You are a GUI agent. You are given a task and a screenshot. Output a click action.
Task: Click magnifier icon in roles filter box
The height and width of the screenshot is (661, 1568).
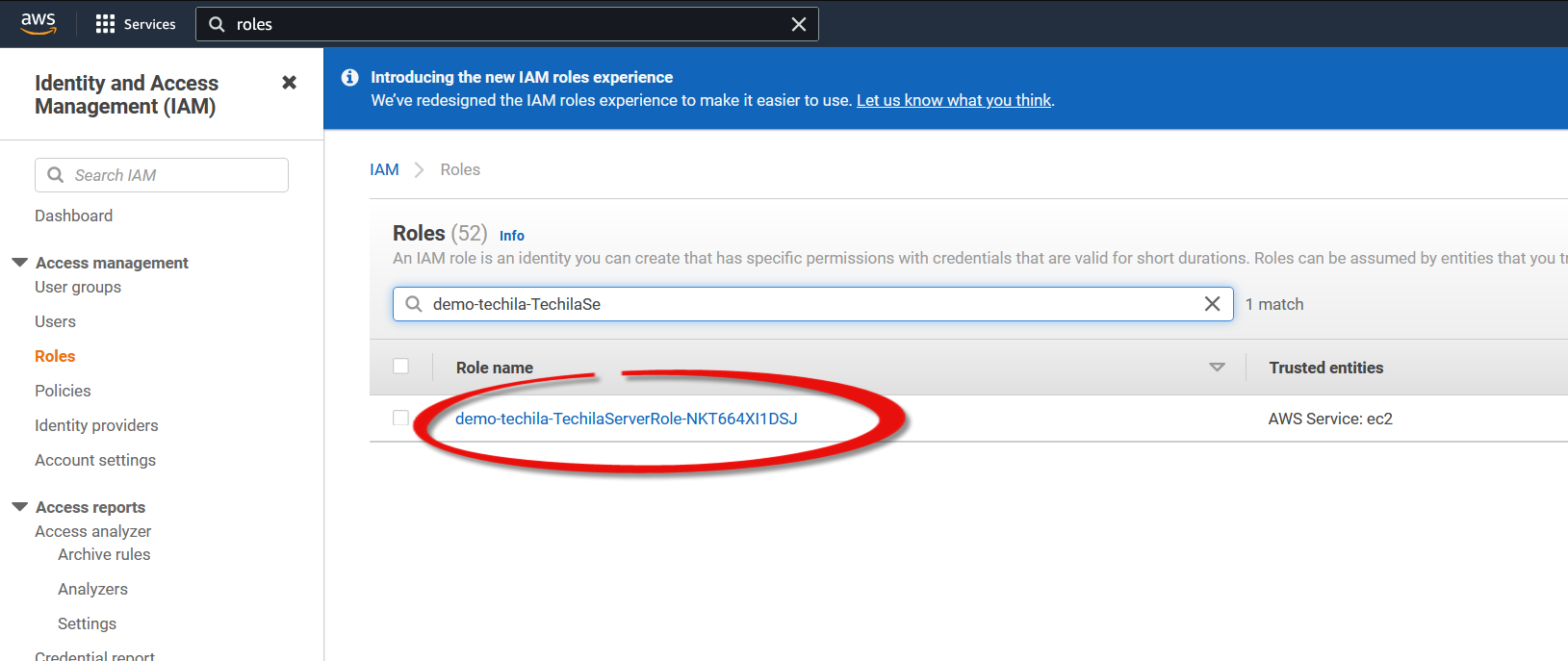[x=414, y=304]
